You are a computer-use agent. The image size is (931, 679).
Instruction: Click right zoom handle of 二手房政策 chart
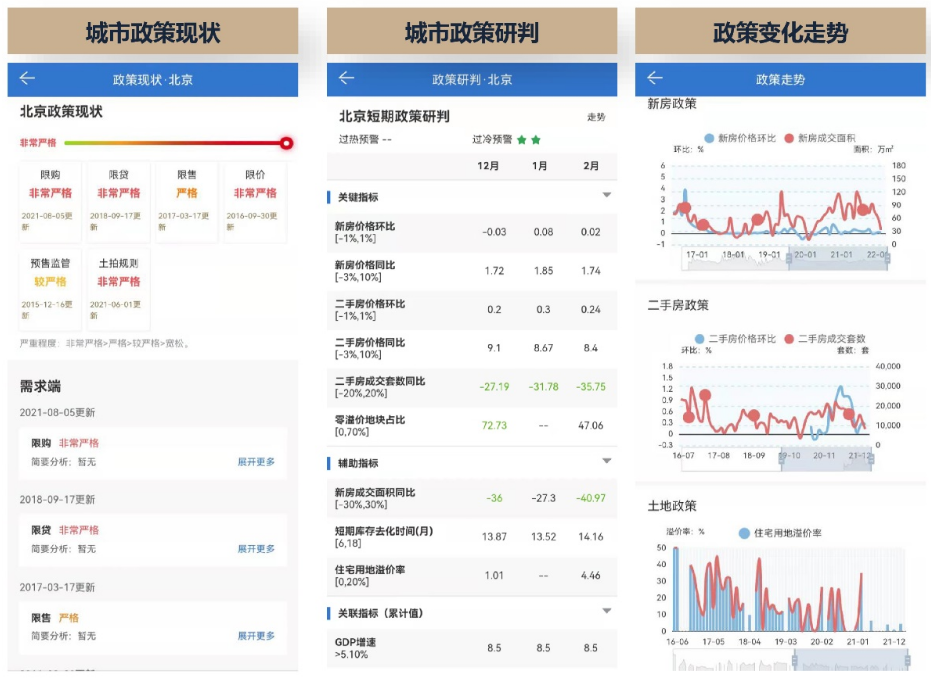[x=871, y=459]
